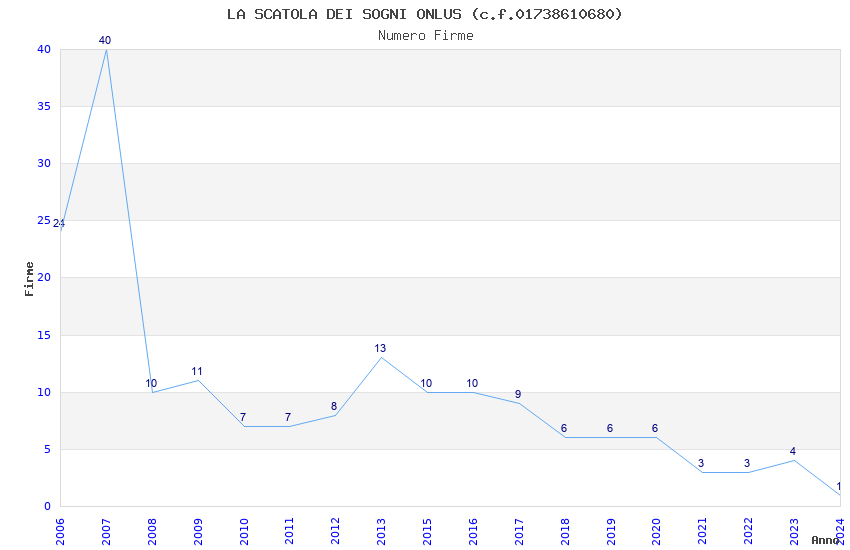Click the subtitle 'Numero Firme'
This screenshot has height=550, width=850.
[426, 36]
